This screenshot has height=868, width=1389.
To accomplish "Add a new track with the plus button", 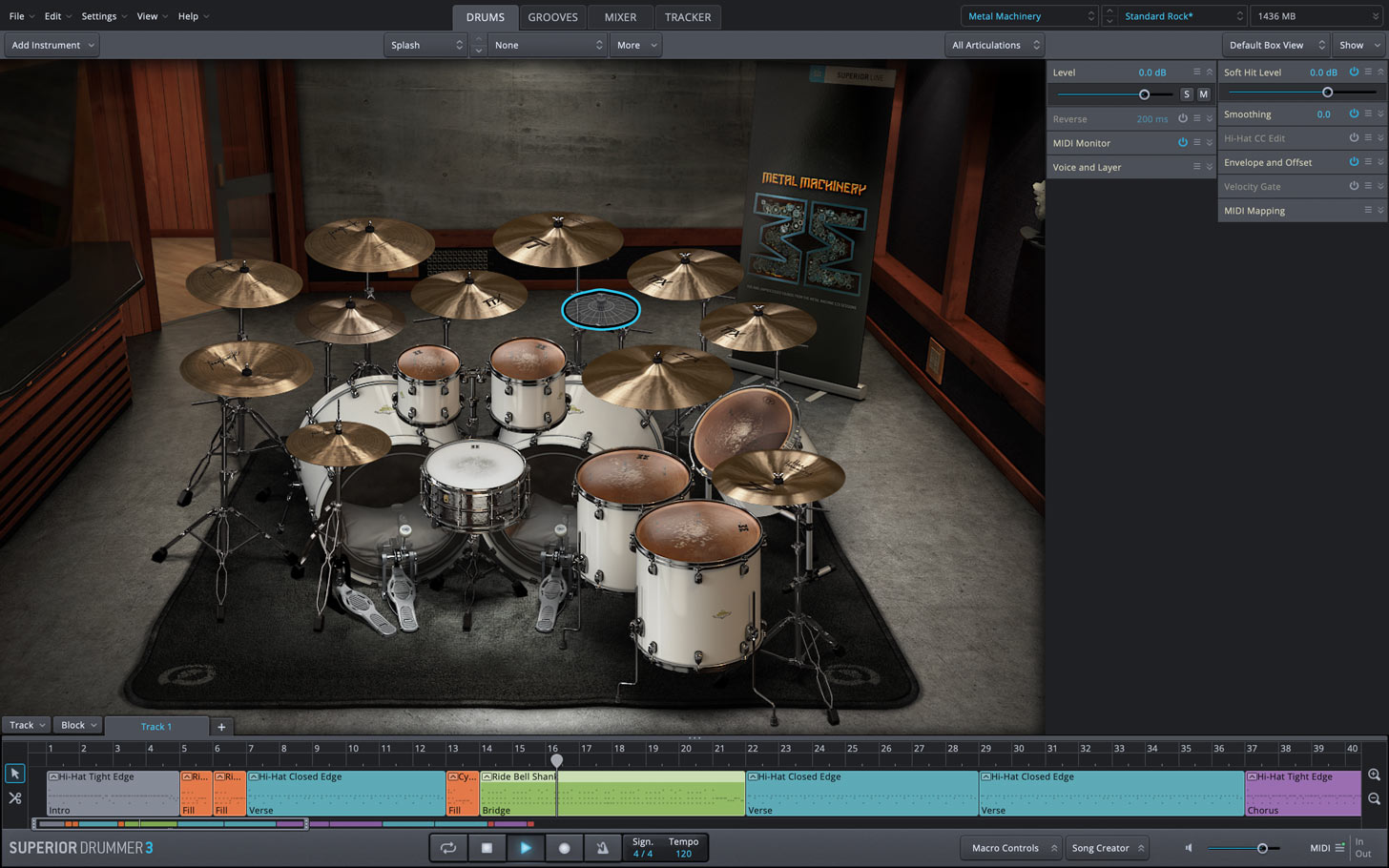I will (x=221, y=726).
